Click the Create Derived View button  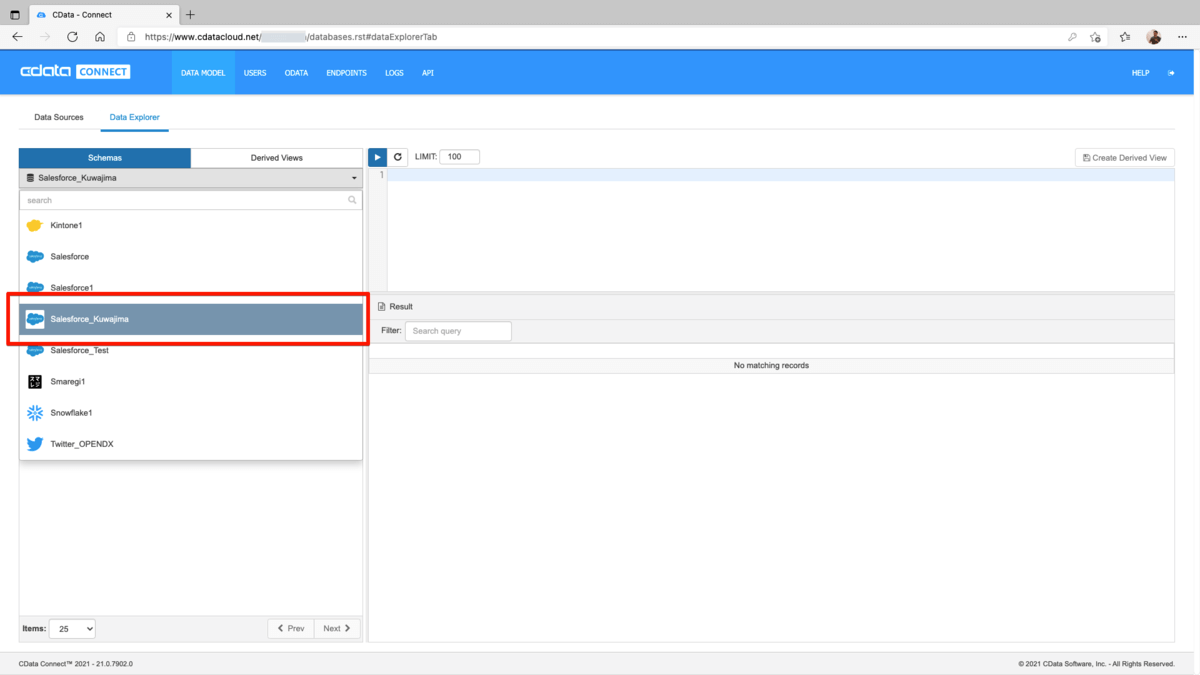(1124, 158)
